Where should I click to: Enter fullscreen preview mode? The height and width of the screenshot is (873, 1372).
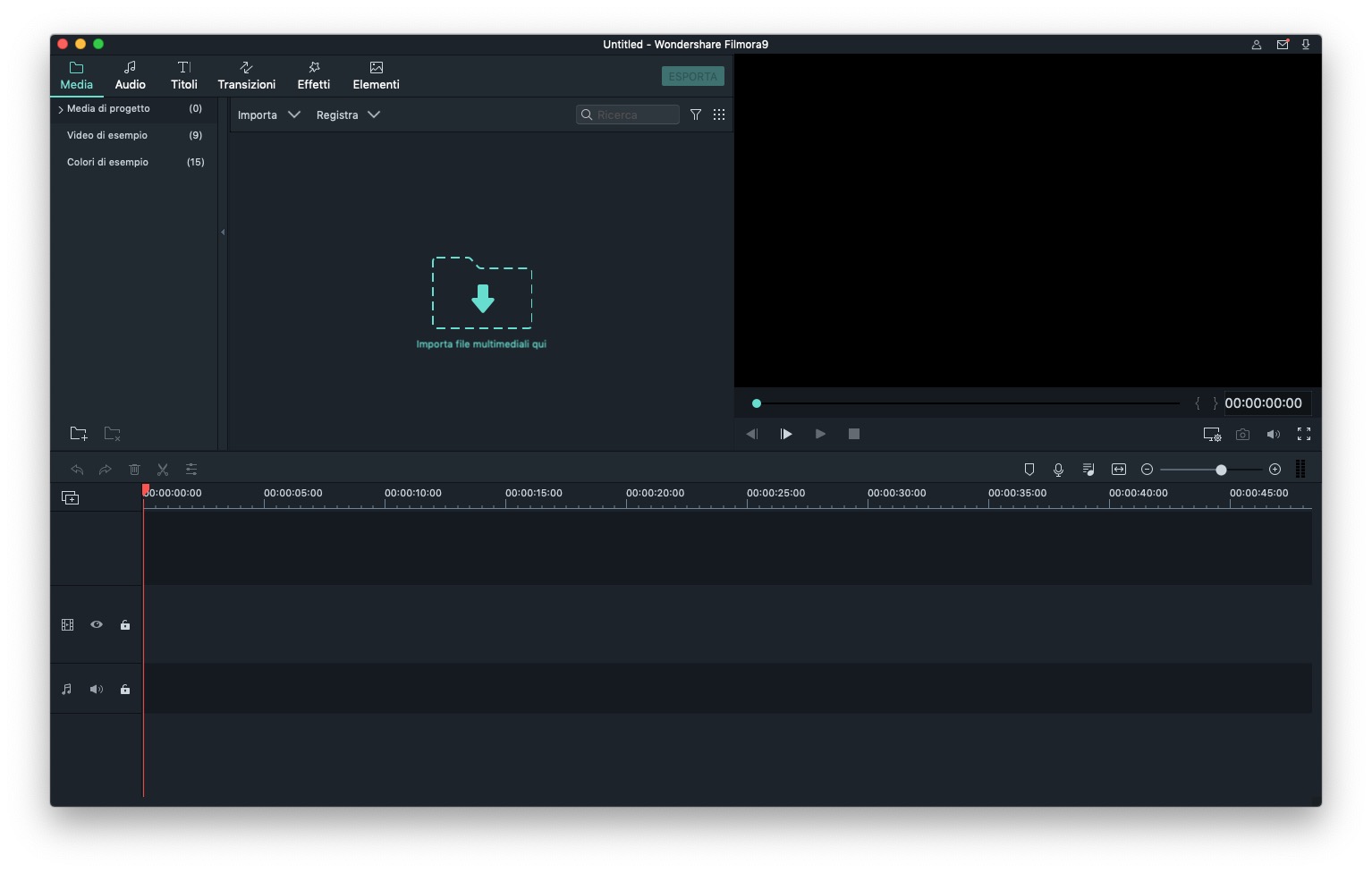[x=1304, y=435]
